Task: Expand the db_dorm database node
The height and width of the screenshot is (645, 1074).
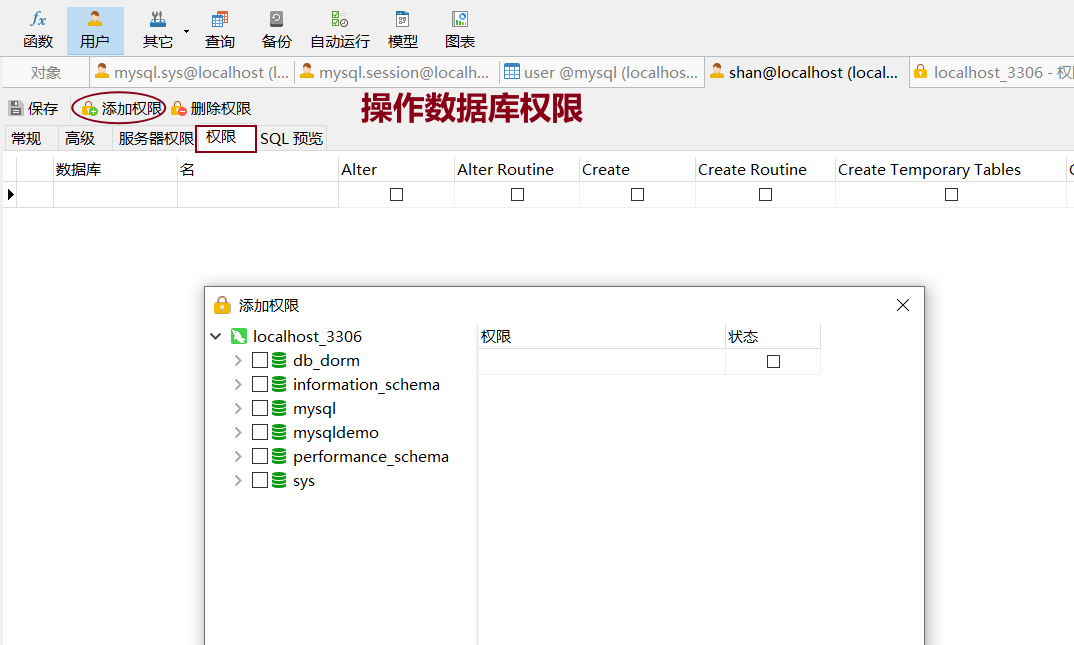Action: tap(238, 360)
